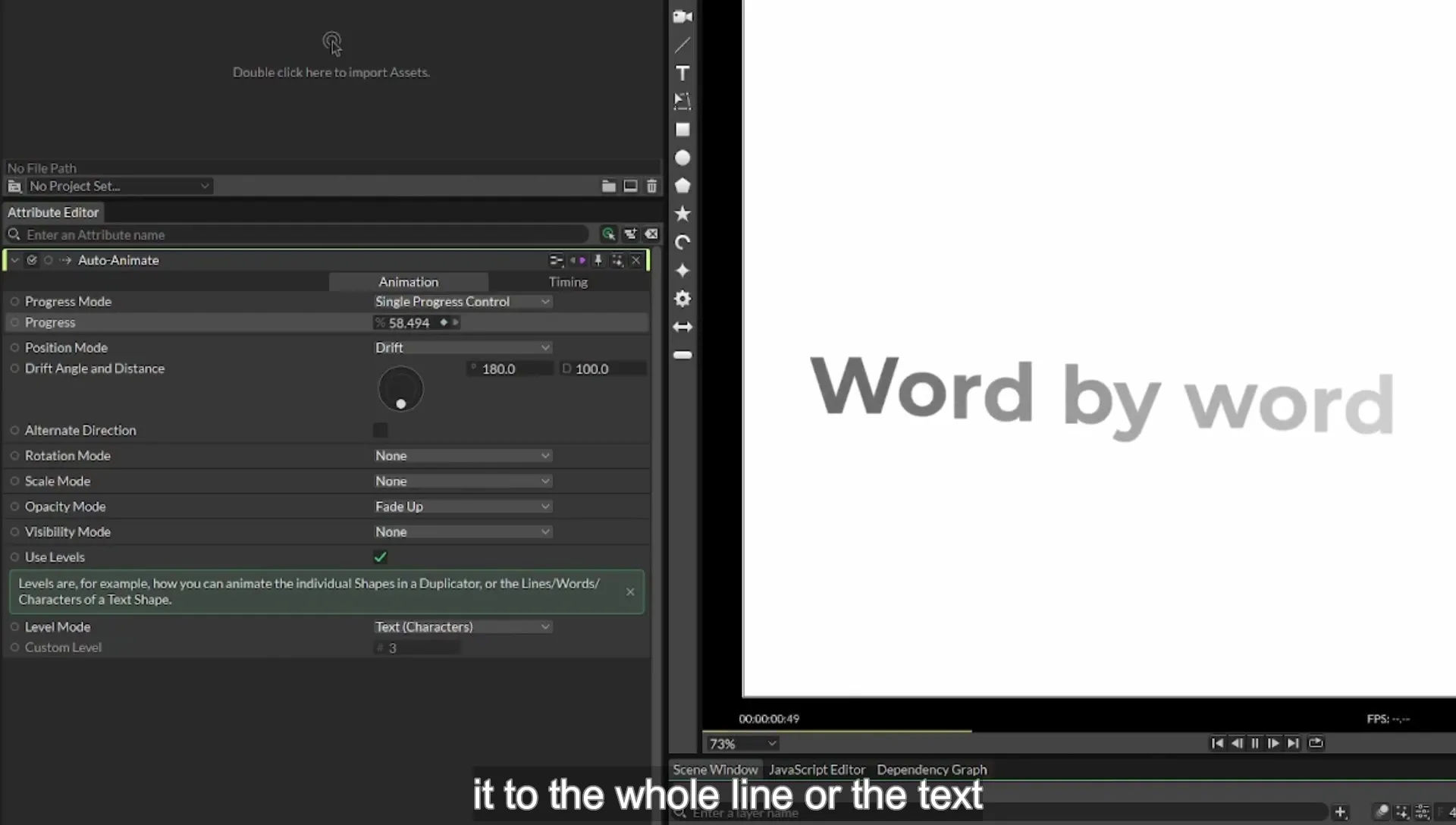Pause playback in the viewport
Image resolution: width=1456 pixels, height=825 pixels.
pos(1255,743)
